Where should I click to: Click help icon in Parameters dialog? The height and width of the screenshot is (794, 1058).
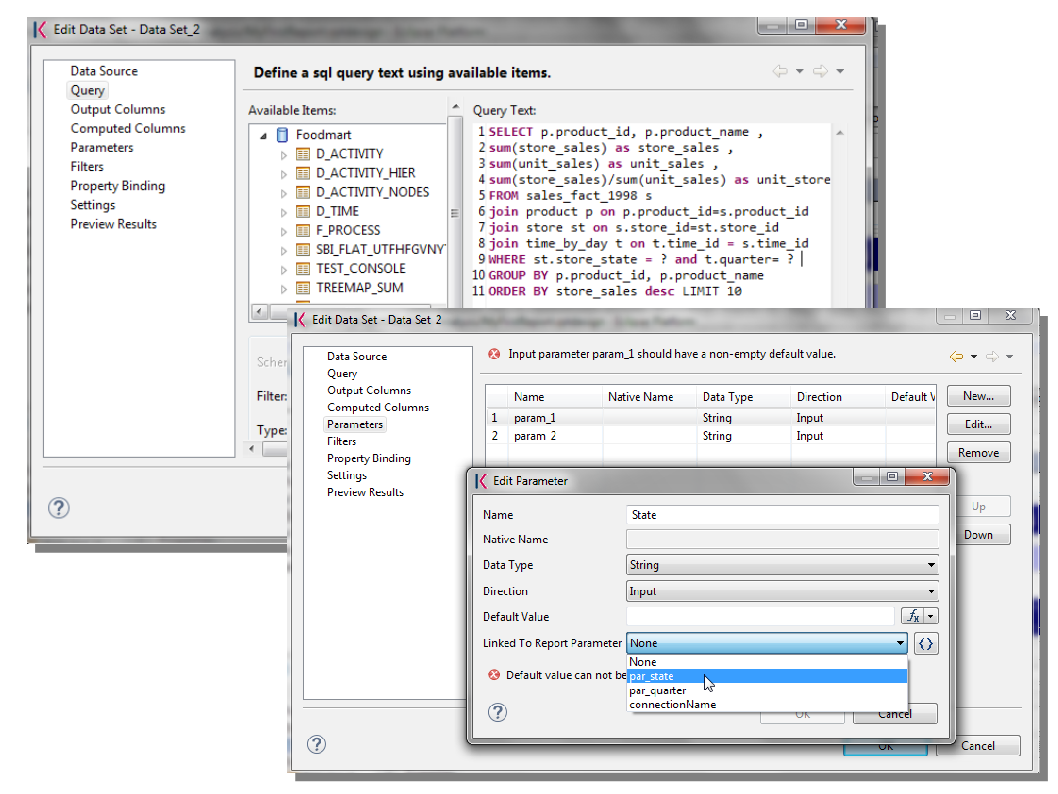pos(316,744)
